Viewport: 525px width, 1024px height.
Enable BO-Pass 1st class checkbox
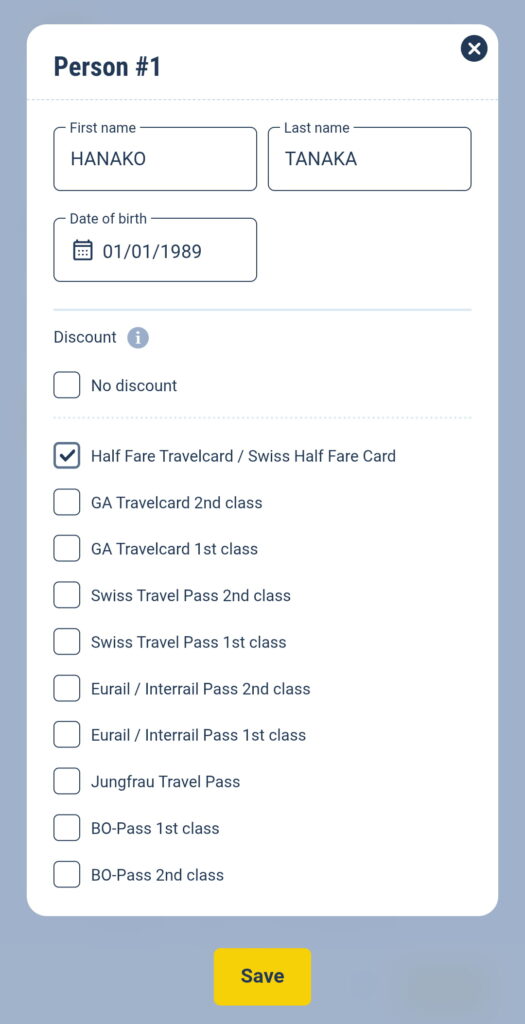point(67,828)
